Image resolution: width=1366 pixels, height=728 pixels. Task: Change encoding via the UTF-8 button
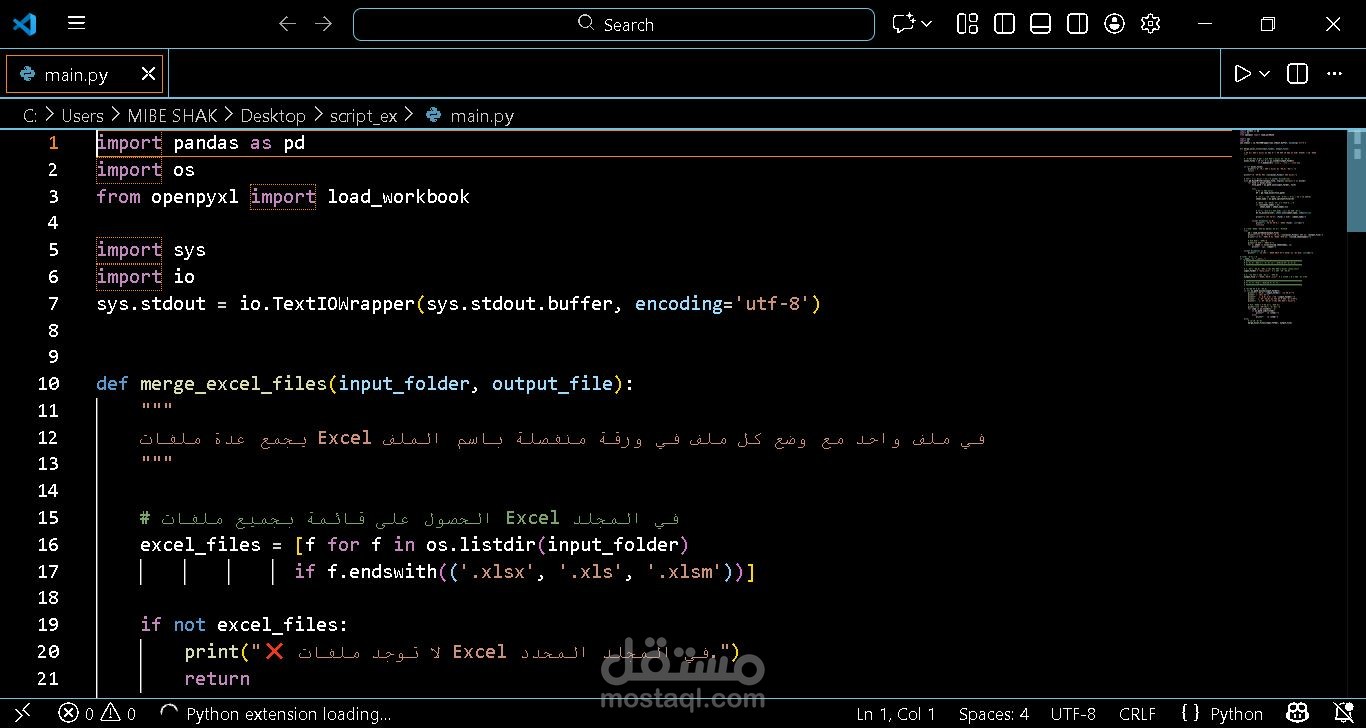[x=1073, y=714]
